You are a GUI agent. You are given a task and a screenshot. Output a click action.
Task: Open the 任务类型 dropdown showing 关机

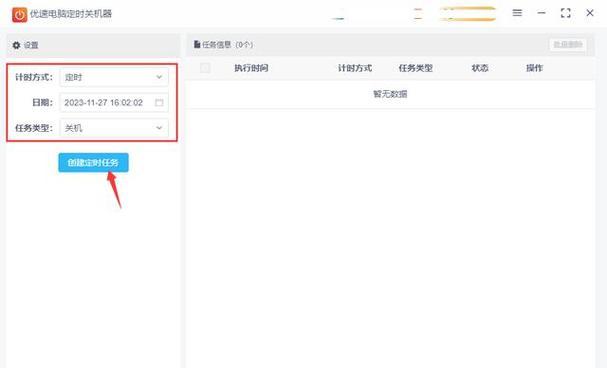pyautogui.click(x=114, y=128)
